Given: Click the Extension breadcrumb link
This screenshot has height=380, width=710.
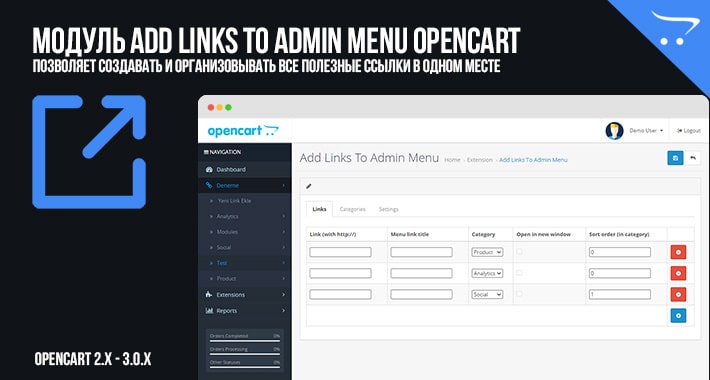Looking at the screenshot, I should [x=480, y=160].
